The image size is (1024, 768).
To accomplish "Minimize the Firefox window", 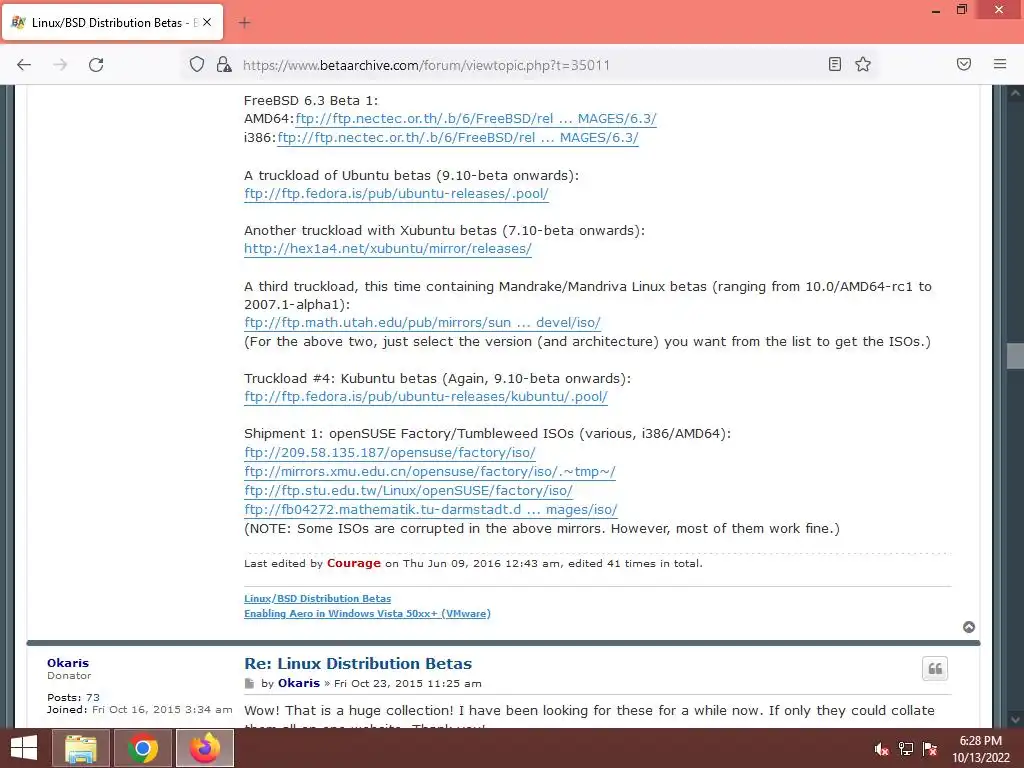I will click(x=936, y=10).
